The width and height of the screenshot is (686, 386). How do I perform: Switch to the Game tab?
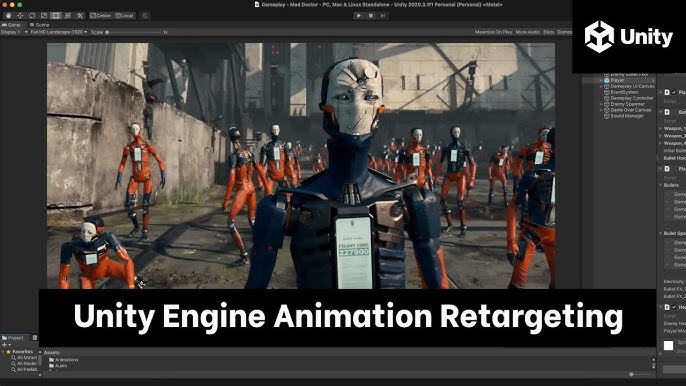pyautogui.click(x=11, y=25)
